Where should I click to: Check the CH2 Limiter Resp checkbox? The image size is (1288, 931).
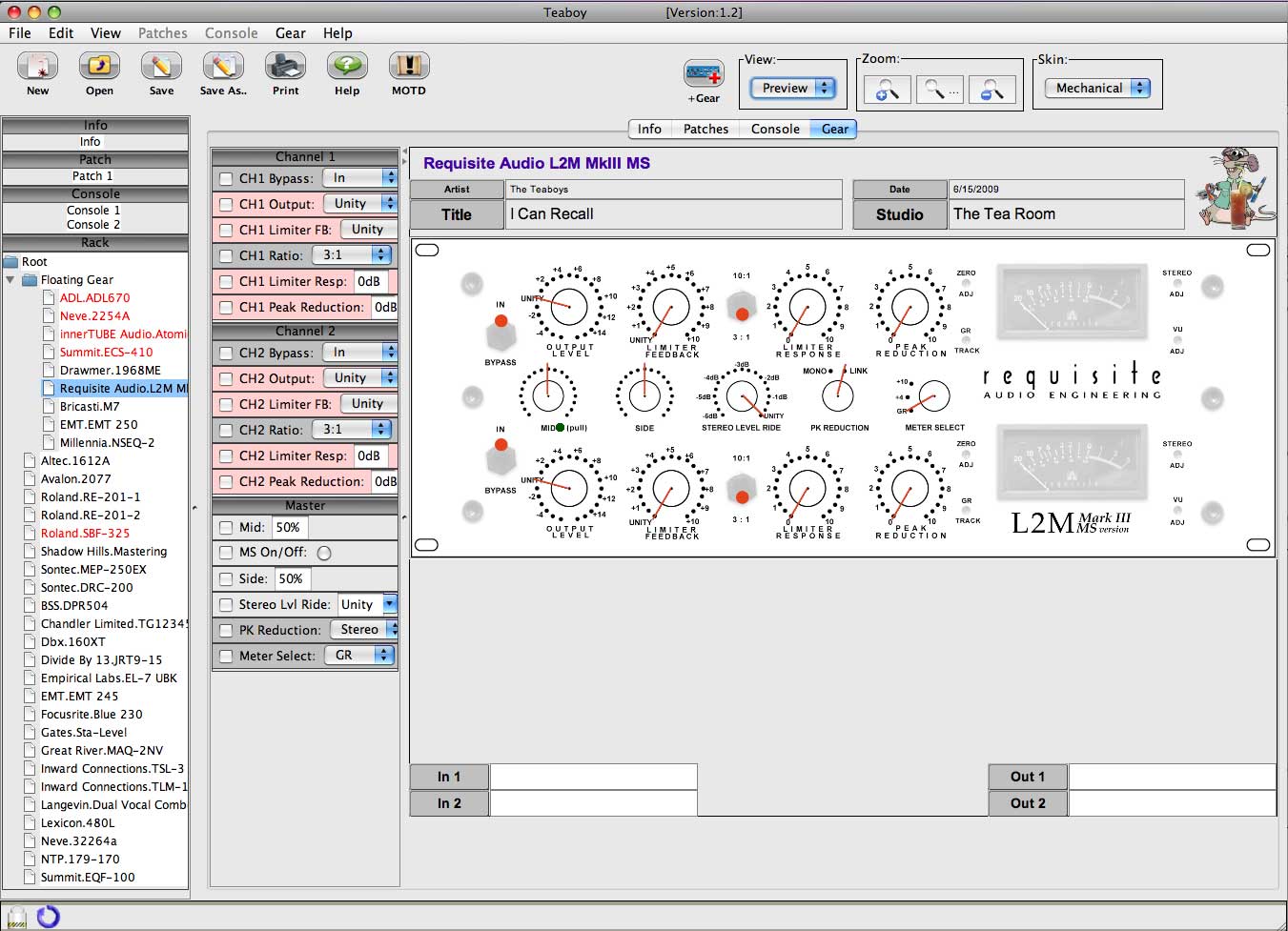226,455
